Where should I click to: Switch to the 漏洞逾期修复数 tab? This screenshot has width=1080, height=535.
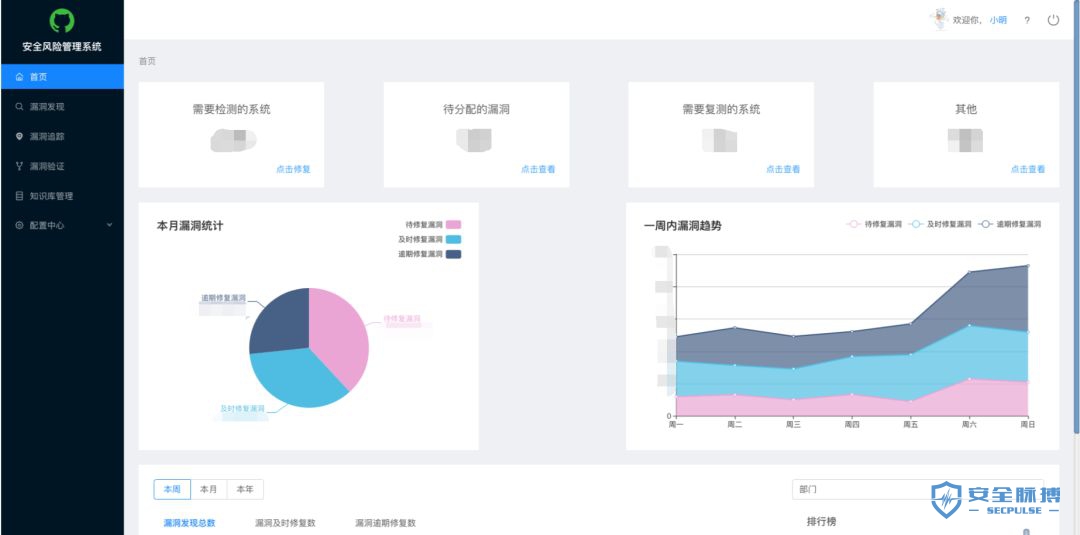[385, 523]
